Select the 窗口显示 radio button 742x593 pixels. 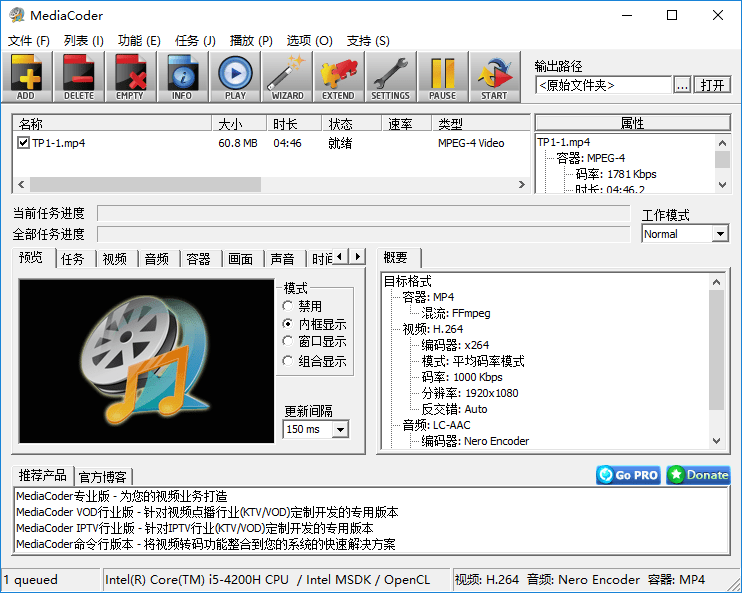click(x=288, y=343)
